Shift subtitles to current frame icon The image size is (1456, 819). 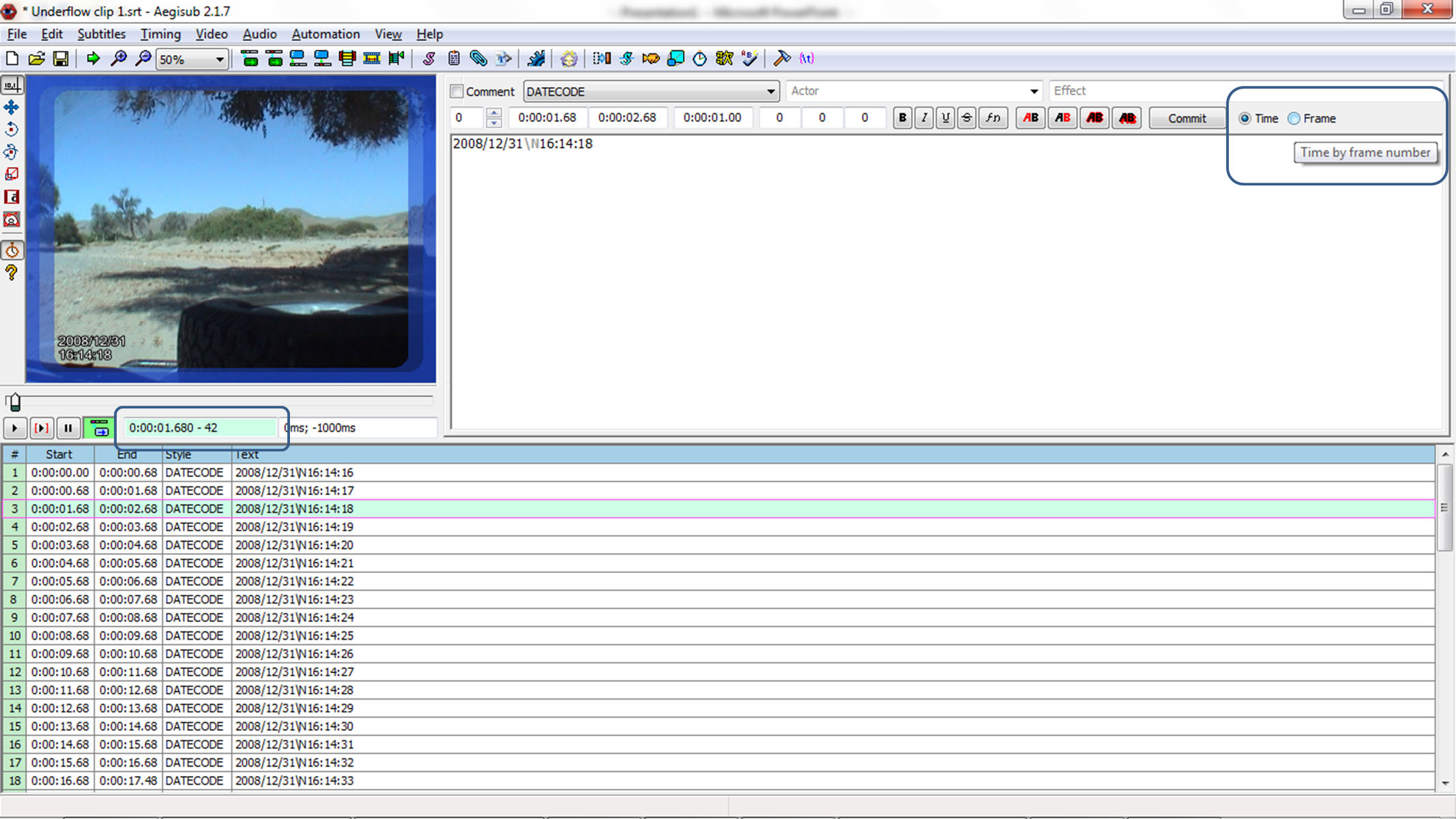[396, 59]
